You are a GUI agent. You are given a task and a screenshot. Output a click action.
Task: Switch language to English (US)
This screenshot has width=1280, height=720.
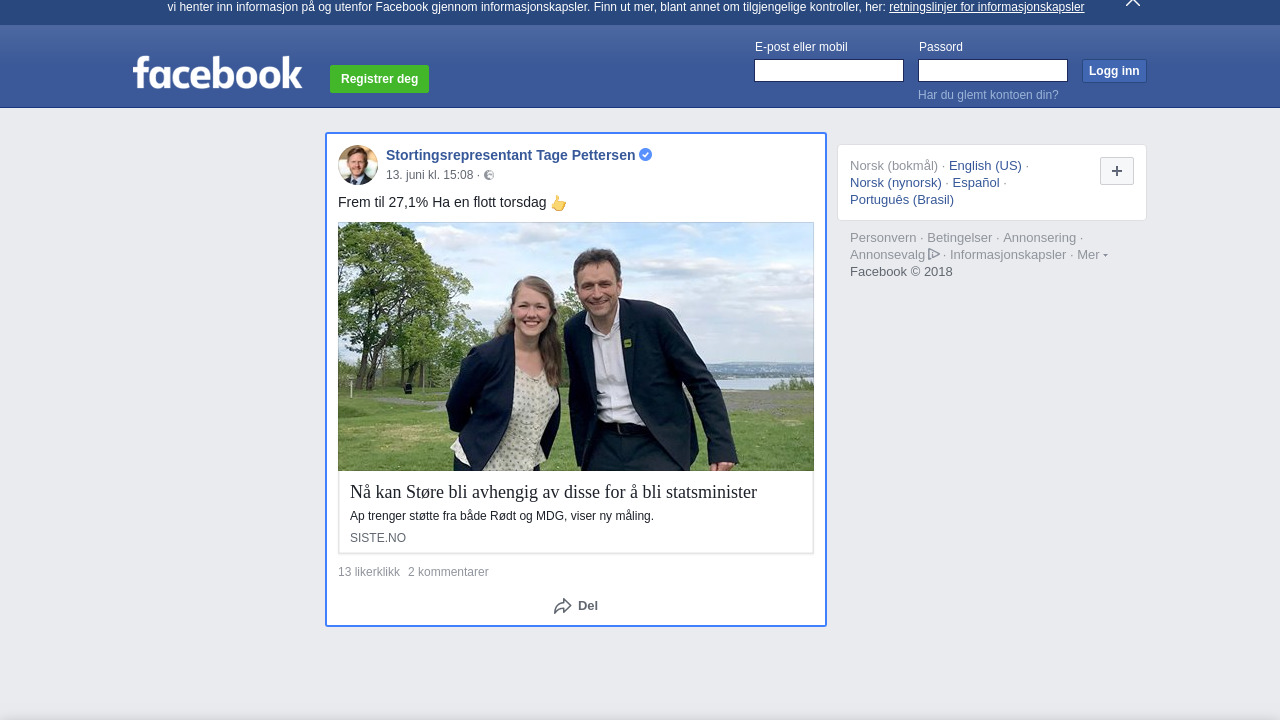coord(985,166)
